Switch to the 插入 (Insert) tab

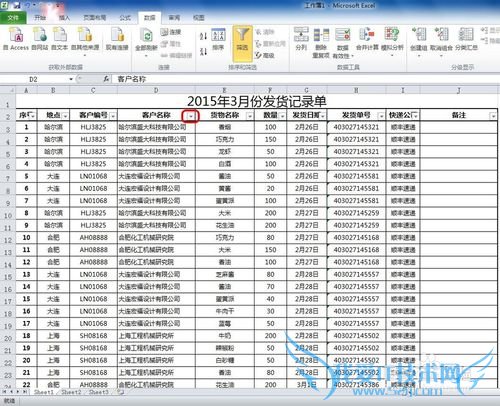point(64,18)
